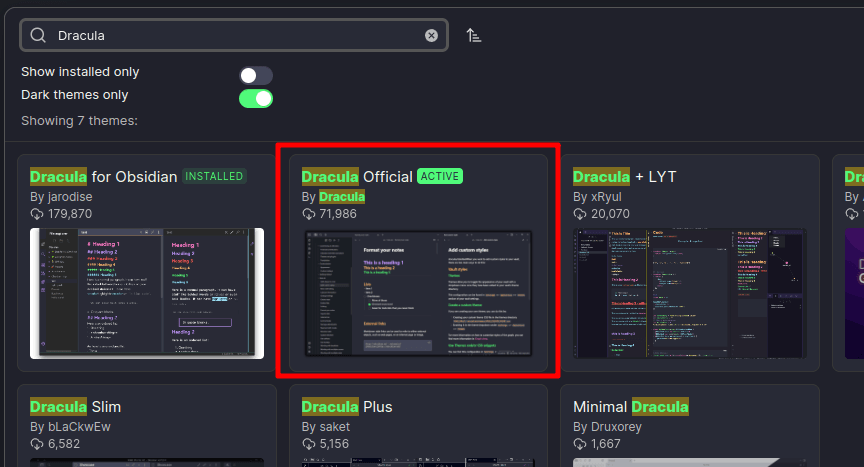Select the Minimal Dracula theme title
864x467 pixels.
630,407
